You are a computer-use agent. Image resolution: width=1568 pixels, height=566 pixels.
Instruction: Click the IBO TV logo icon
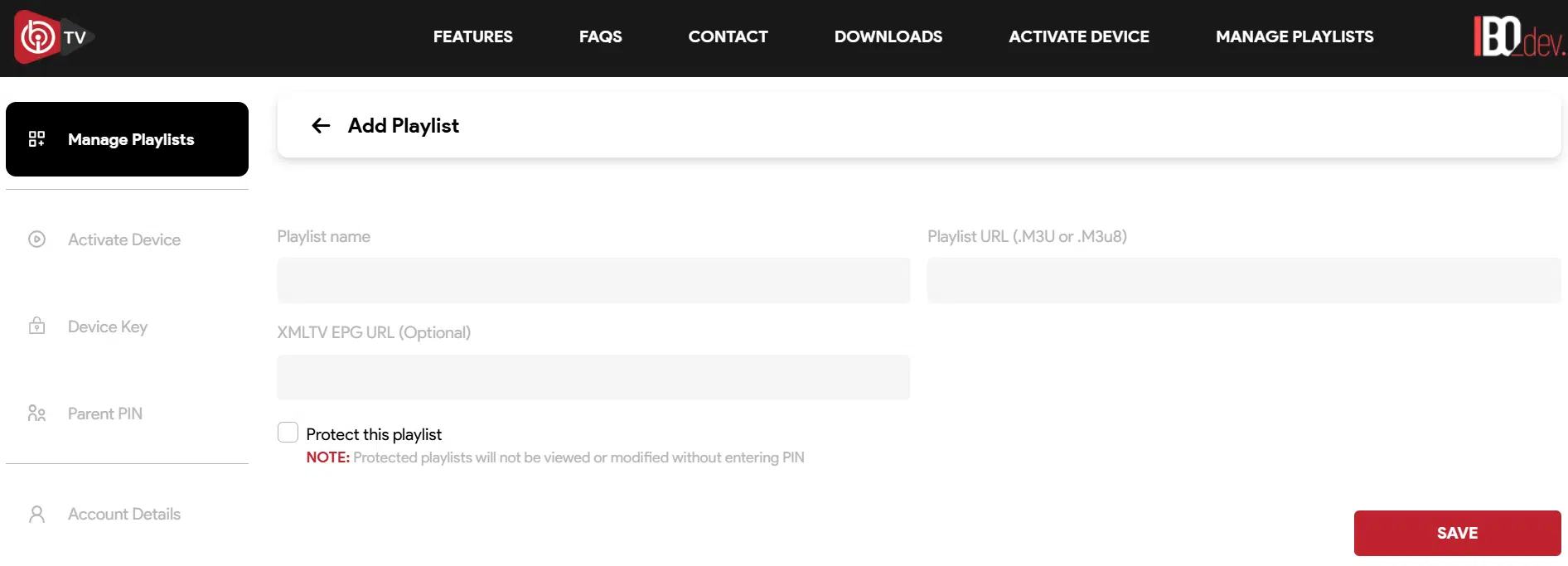click(51, 37)
